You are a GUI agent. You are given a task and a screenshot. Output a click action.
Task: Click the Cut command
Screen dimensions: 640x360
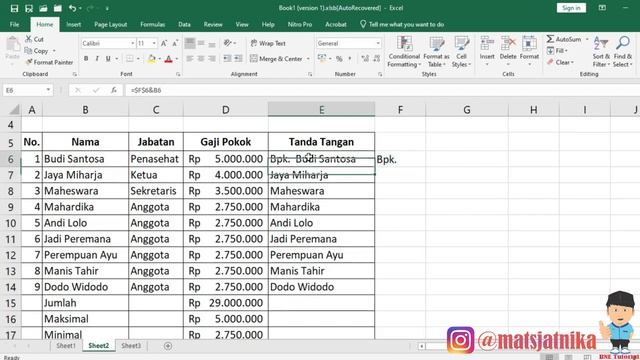click(x=34, y=39)
